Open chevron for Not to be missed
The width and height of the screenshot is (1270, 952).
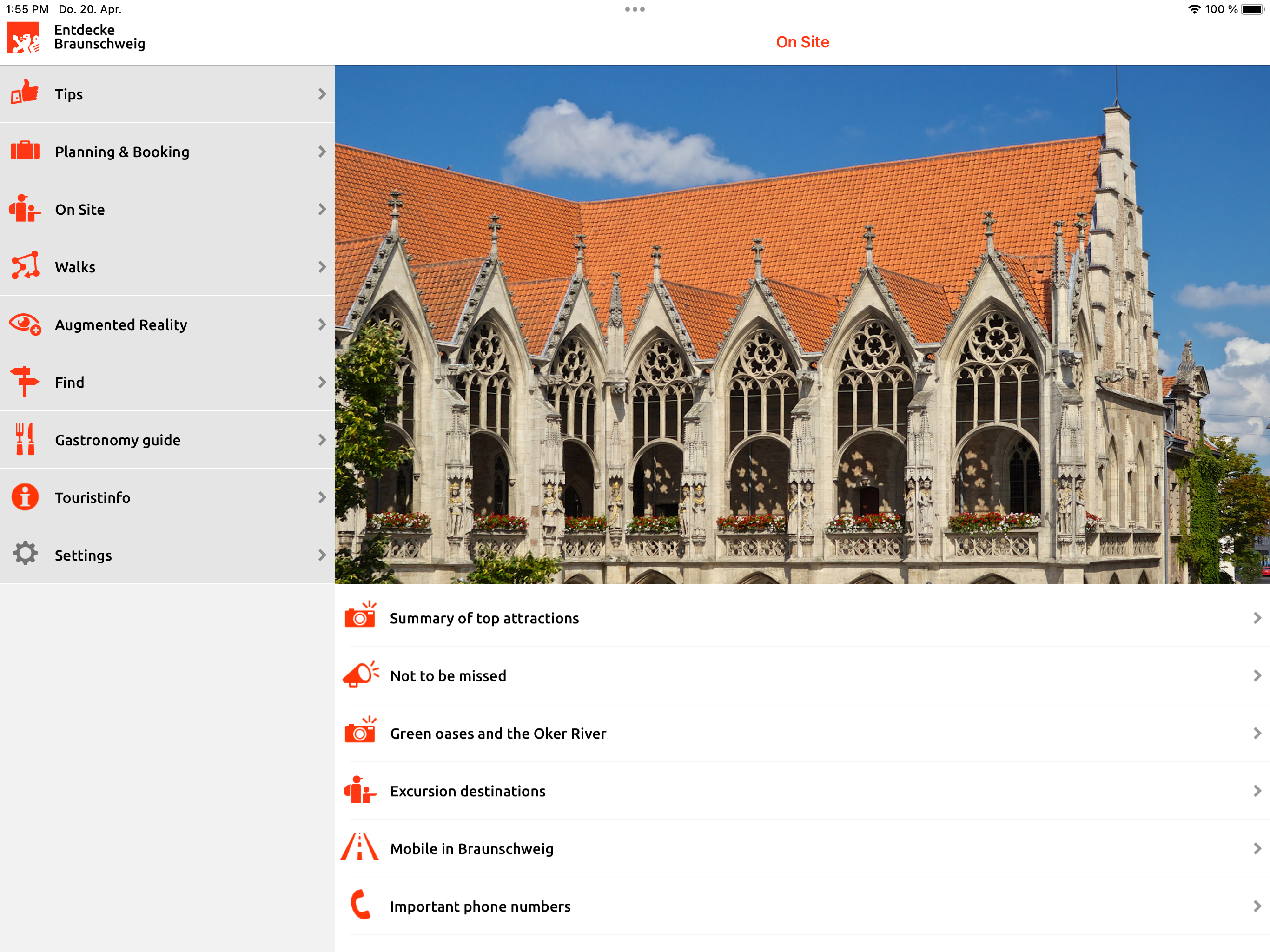click(x=1257, y=676)
